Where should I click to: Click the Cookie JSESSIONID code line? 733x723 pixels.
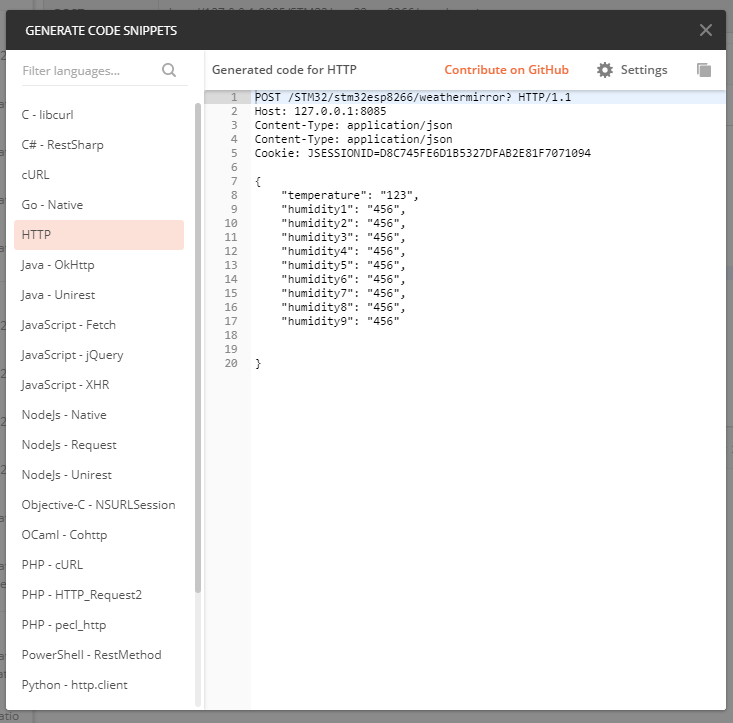pyautogui.click(x=423, y=153)
